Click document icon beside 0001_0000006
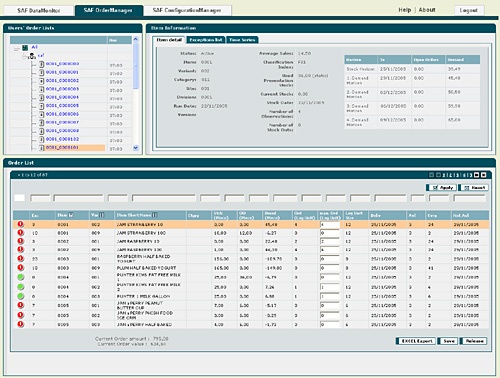This screenshot has width=500, height=378. point(42,114)
